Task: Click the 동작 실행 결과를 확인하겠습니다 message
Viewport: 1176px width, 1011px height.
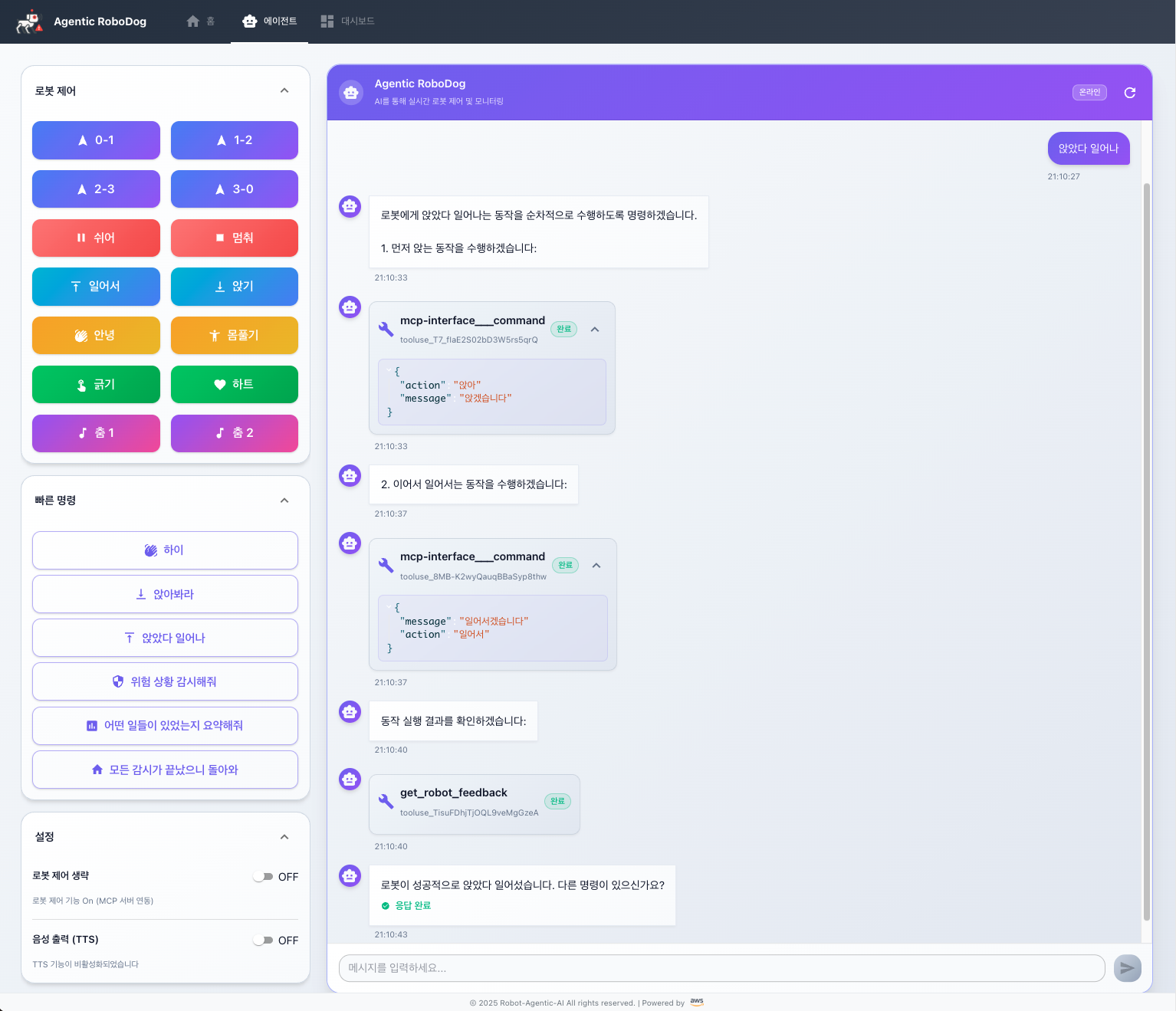Action: click(453, 721)
